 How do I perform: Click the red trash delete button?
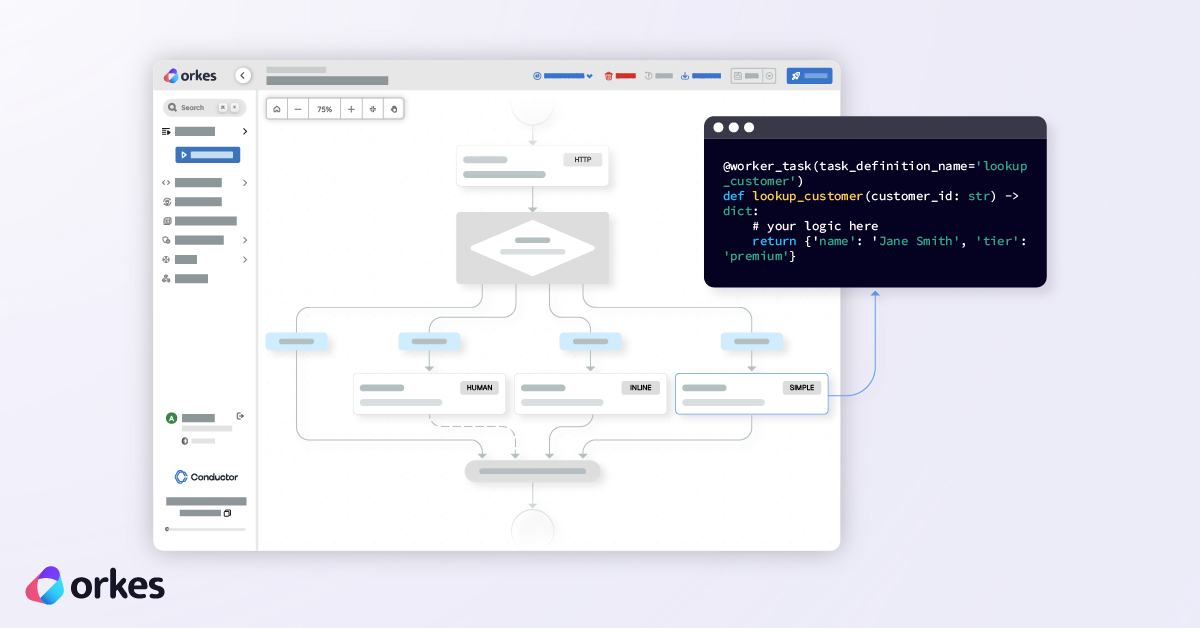[x=620, y=76]
